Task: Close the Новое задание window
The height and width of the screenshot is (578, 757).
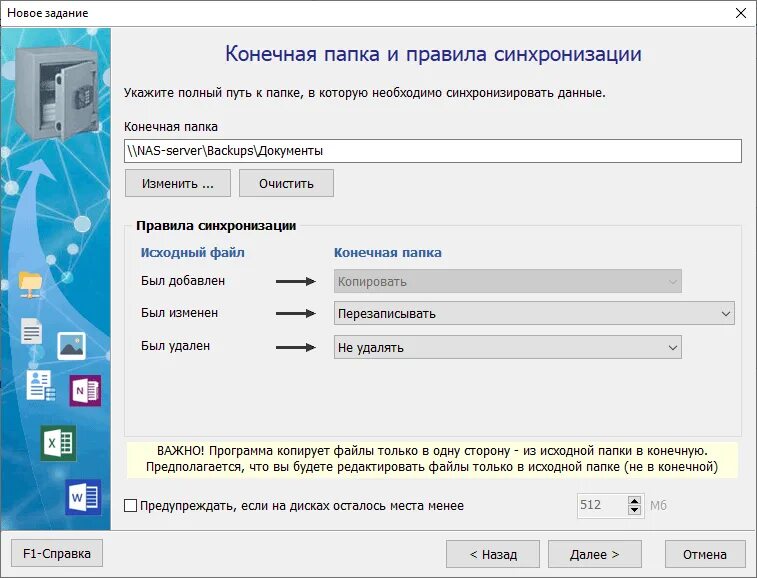Action: (x=741, y=13)
